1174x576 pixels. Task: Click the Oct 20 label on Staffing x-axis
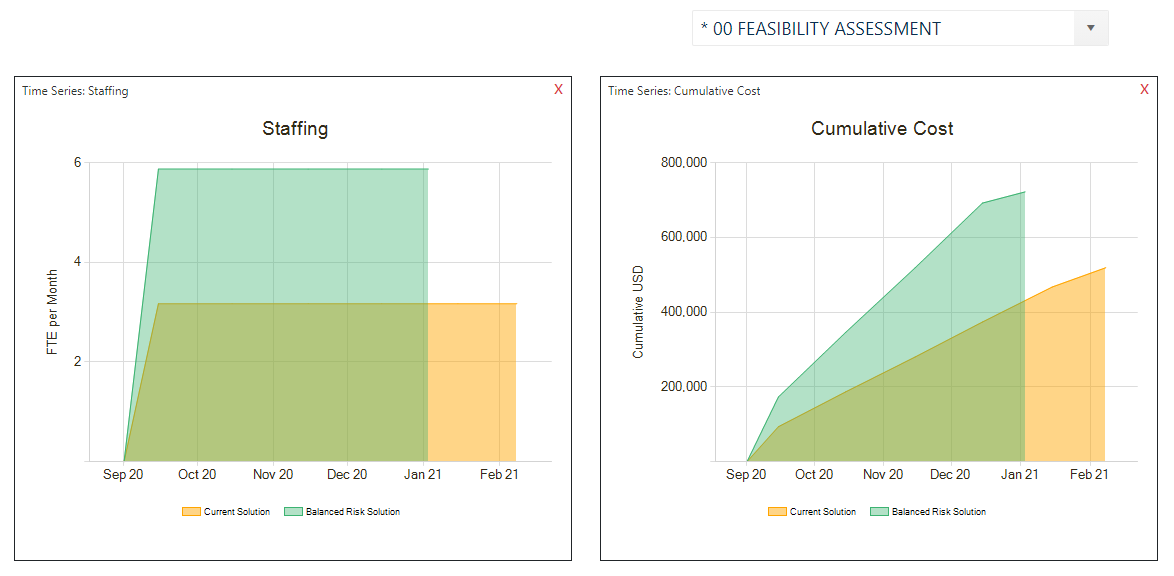(x=197, y=475)
